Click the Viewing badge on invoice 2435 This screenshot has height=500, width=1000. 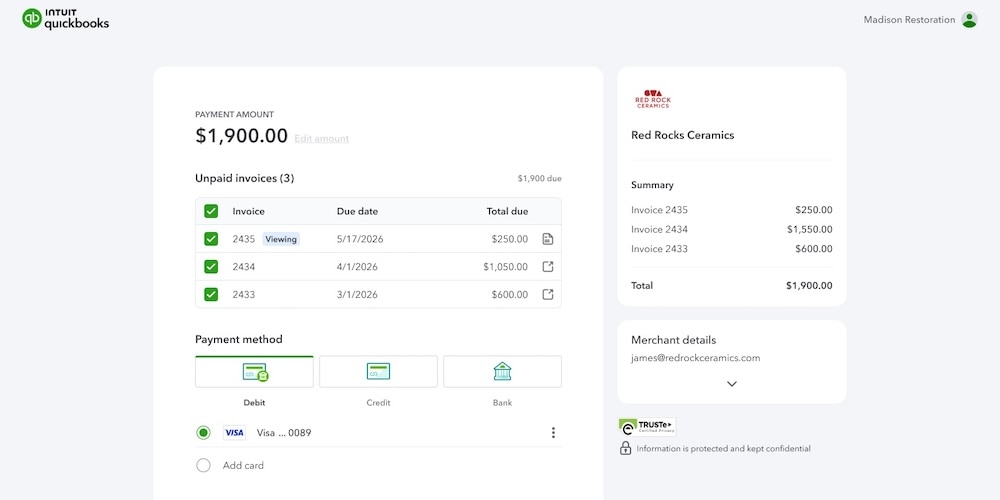(281, 239)
